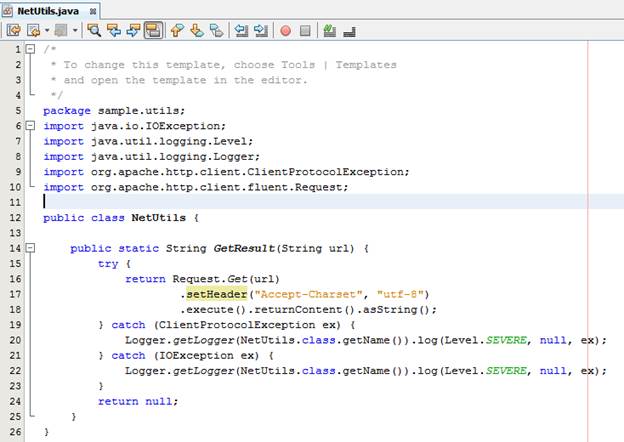Click Logger.getLogger on line 20
The height and width of the screenshot is (442, 624).
coord(179,340)
